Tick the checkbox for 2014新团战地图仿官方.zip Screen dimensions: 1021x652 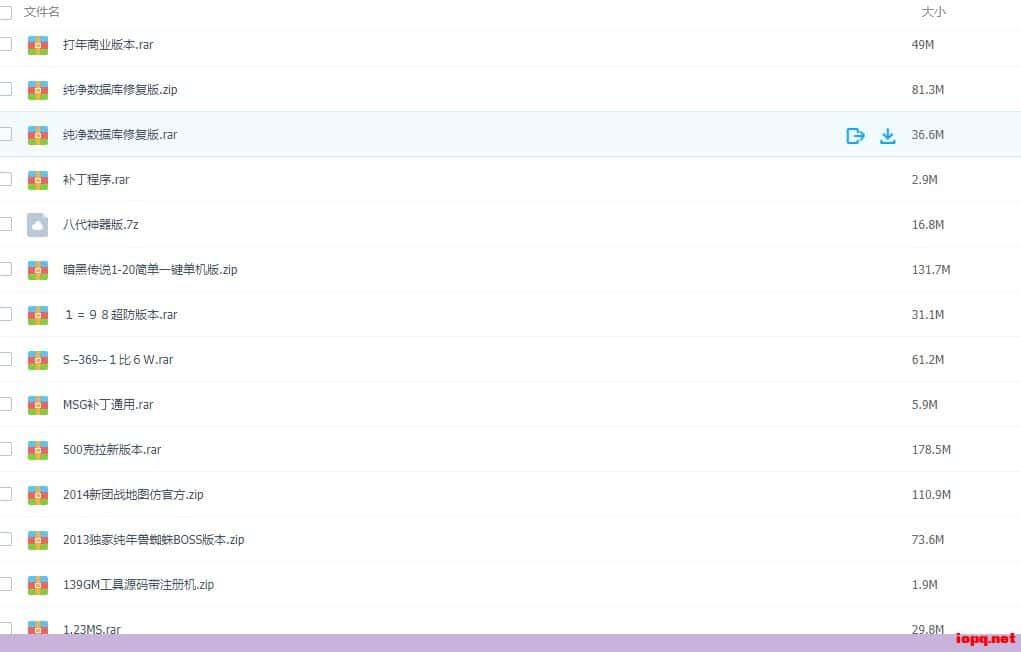coord(5,494)
